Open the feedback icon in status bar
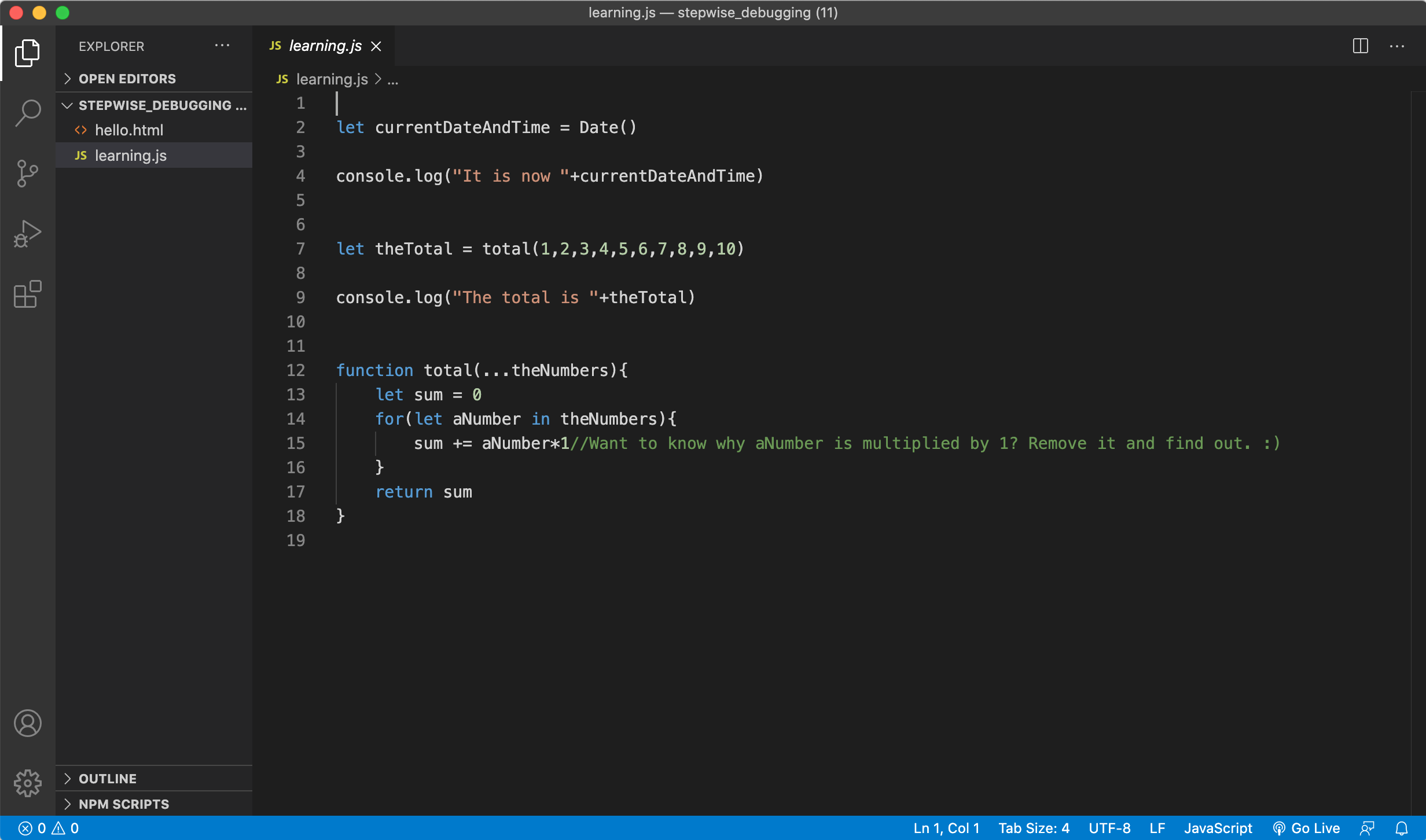Image resolution: width=1426 pixels, height=840 pixels. (1368, 828)
